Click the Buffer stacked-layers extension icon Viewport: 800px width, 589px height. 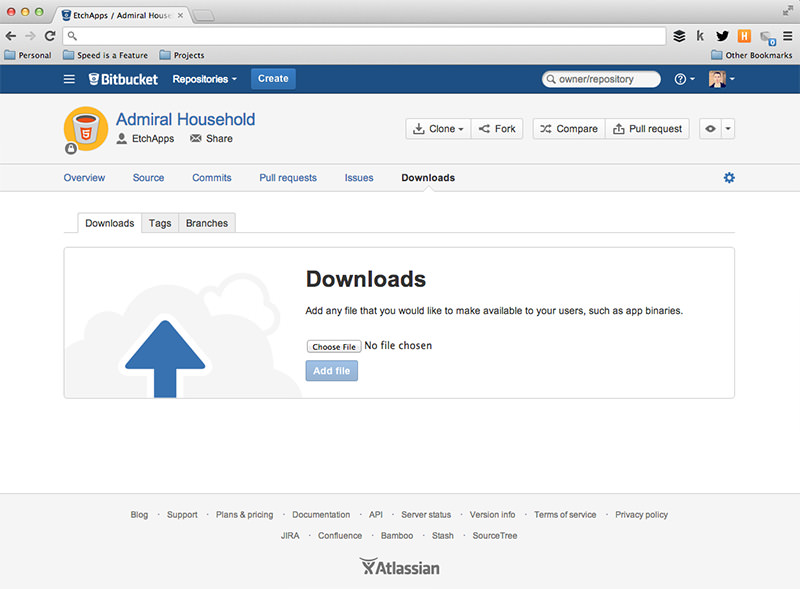coord(679,36)
